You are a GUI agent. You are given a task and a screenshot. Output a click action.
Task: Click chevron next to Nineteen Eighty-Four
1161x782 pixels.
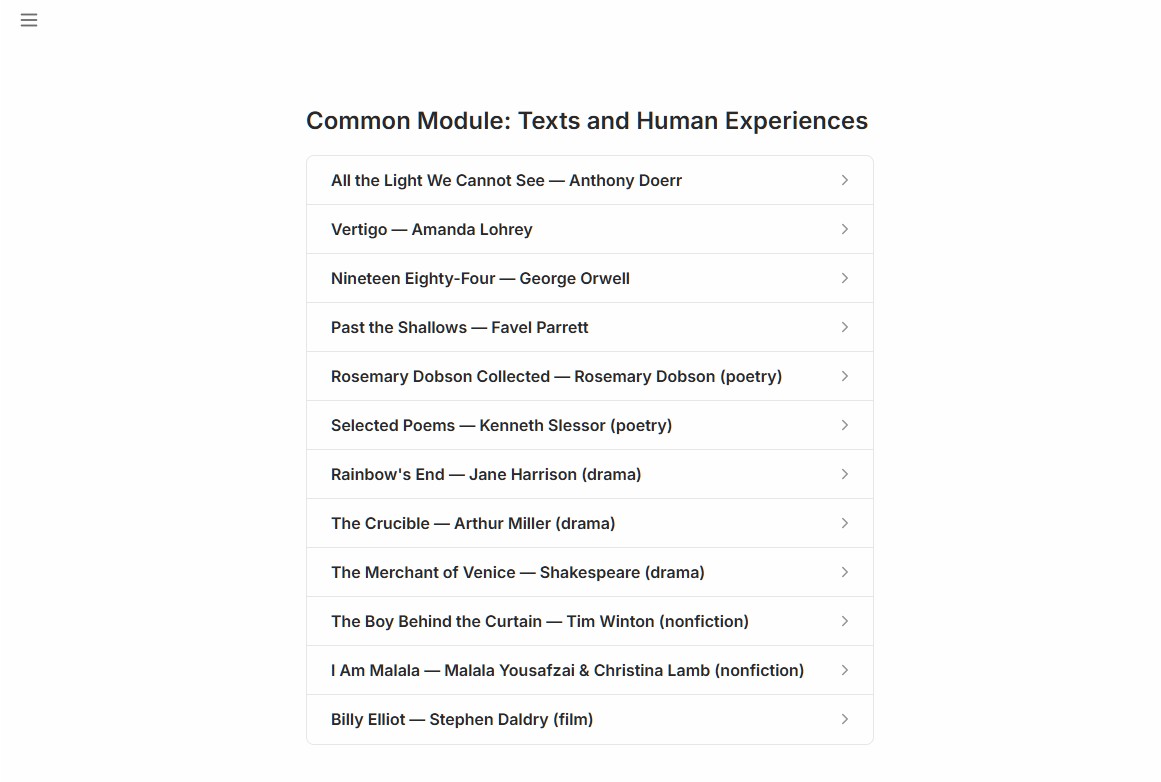point(845,278)
